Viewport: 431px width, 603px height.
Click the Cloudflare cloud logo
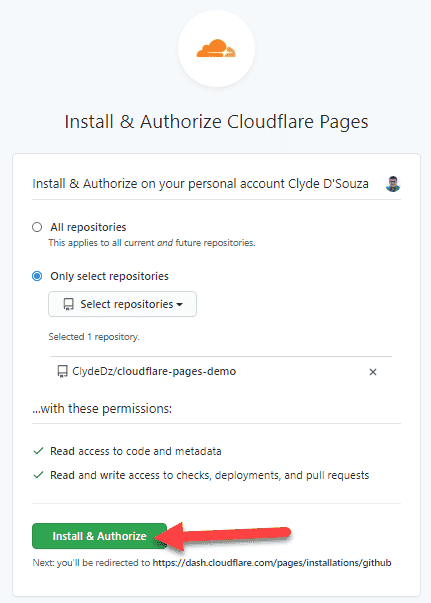(216, 48)
